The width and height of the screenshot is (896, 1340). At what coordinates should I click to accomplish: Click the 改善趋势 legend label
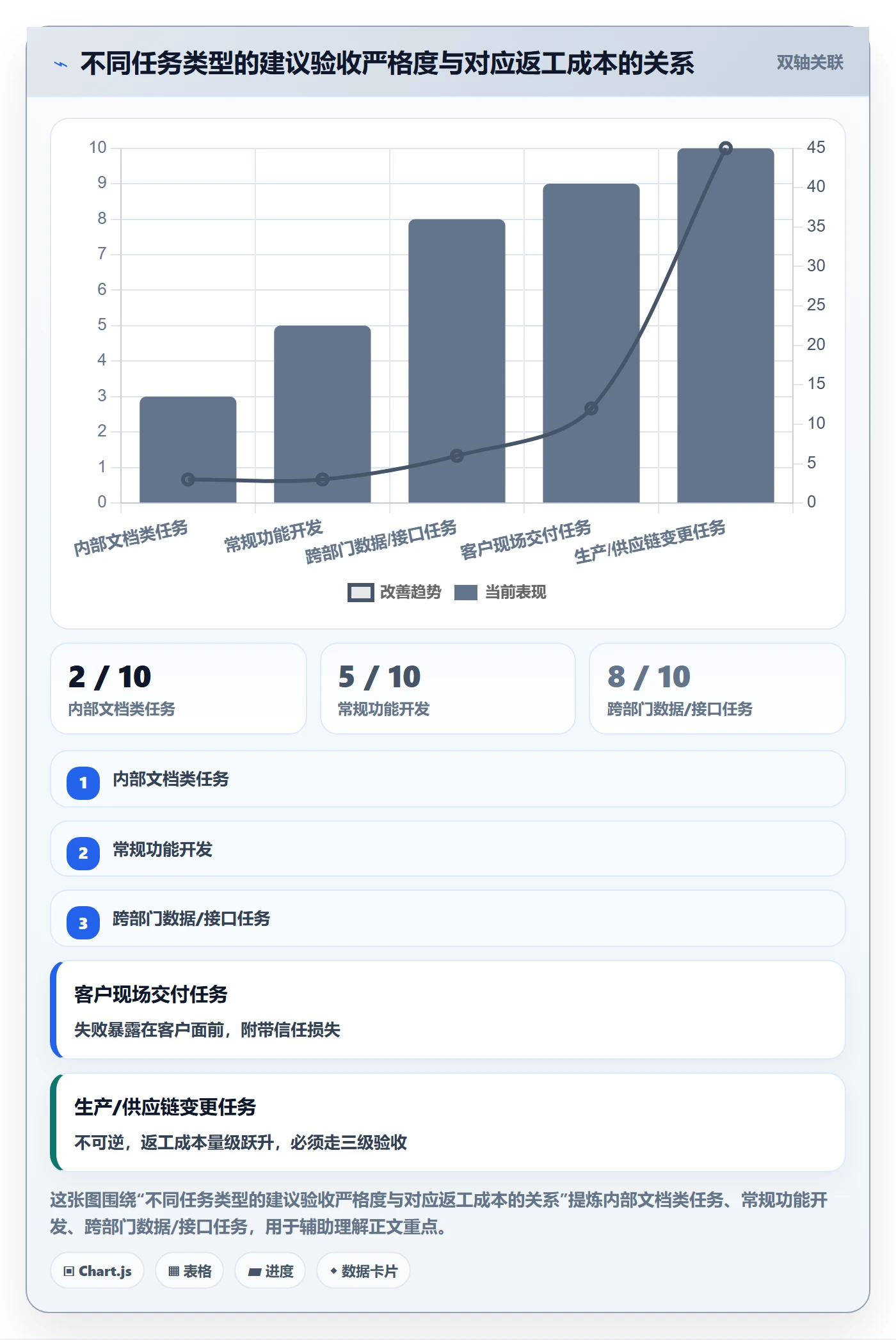pos(411,593)
